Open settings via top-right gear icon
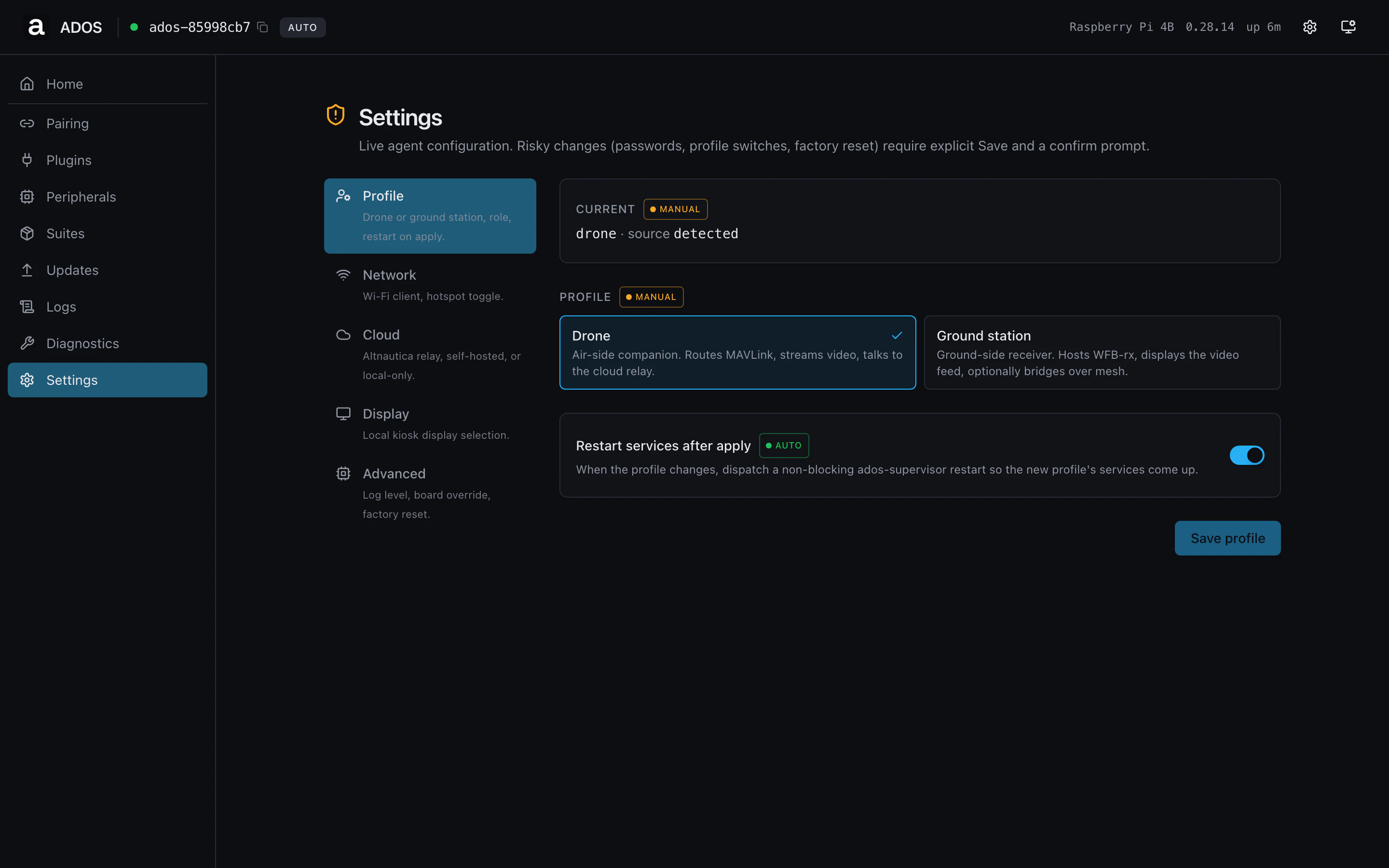 coord(1309,27)
